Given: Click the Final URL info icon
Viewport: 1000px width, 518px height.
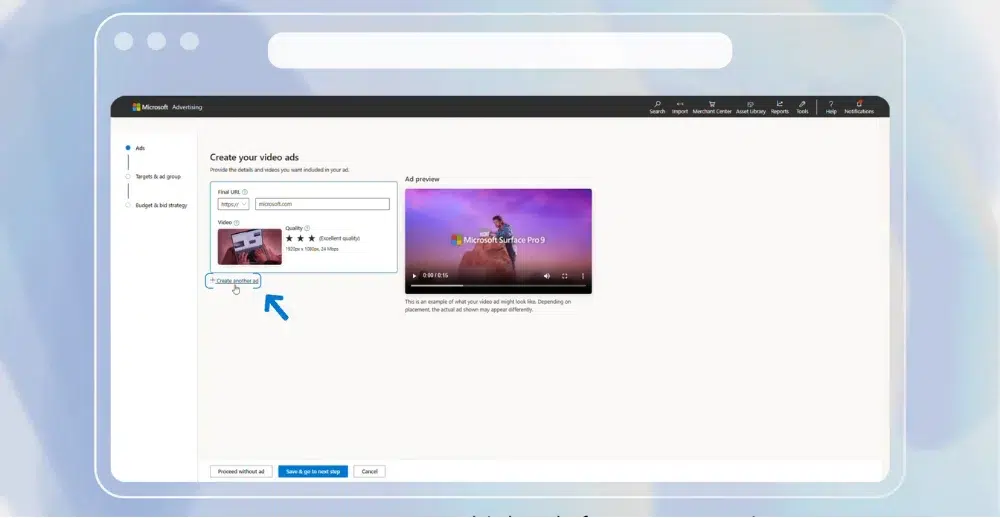Looking at the screenshot, I should click(x=245, y=192).
